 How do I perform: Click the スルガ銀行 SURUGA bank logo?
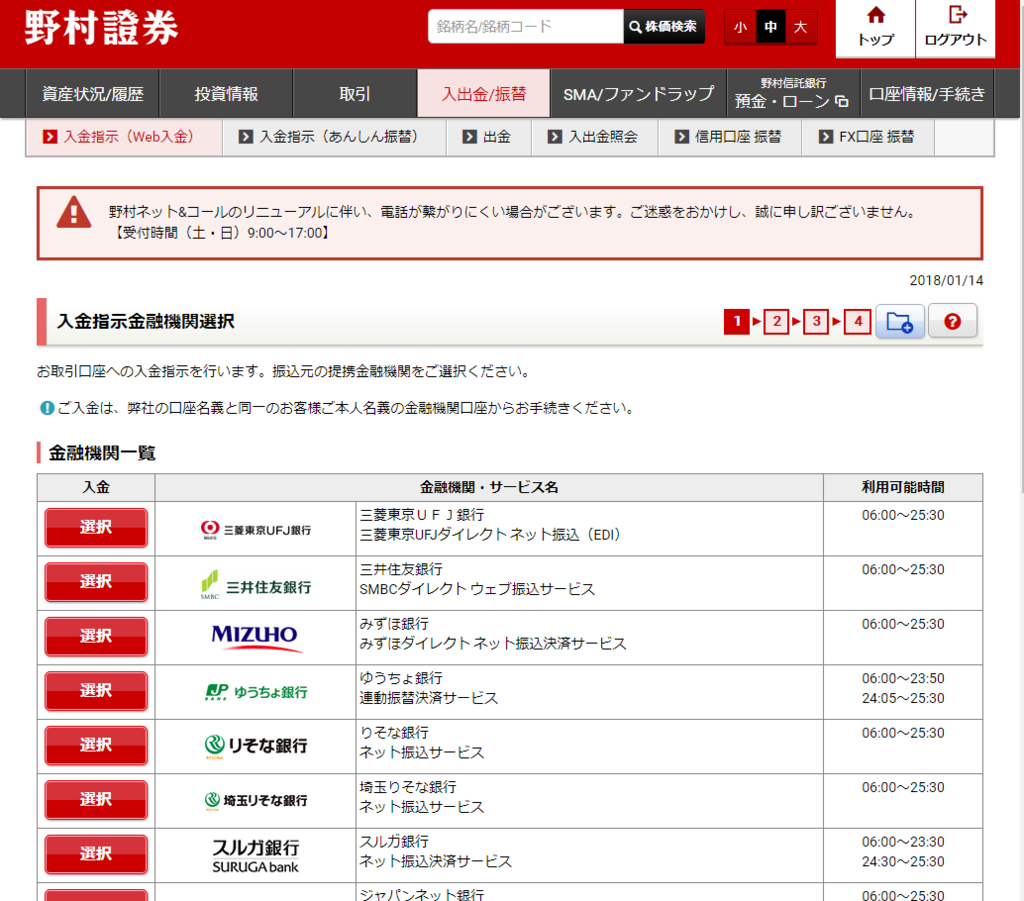point(255,856)
